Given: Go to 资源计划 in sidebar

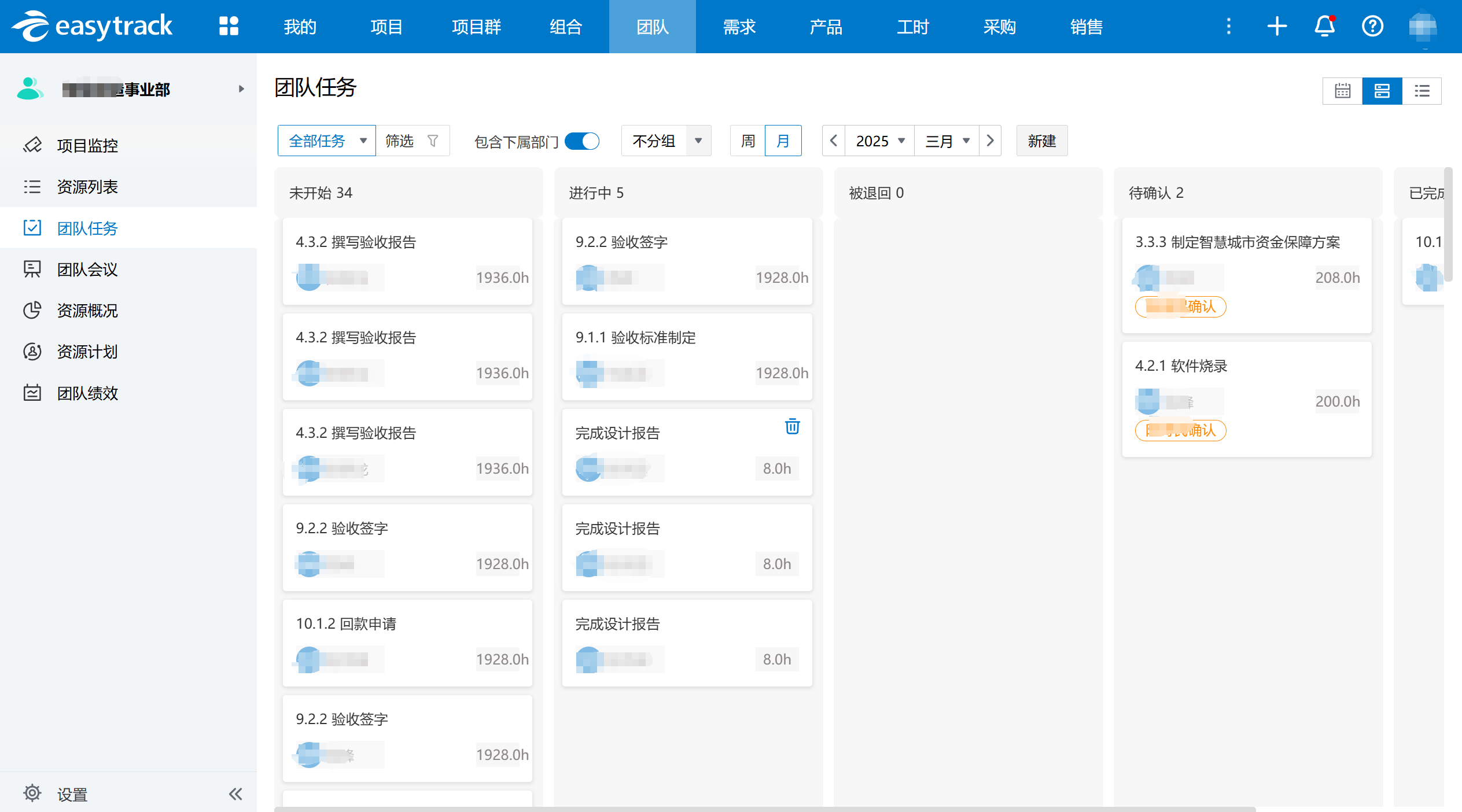Looking at the screenshot, I should coord(87,352).
